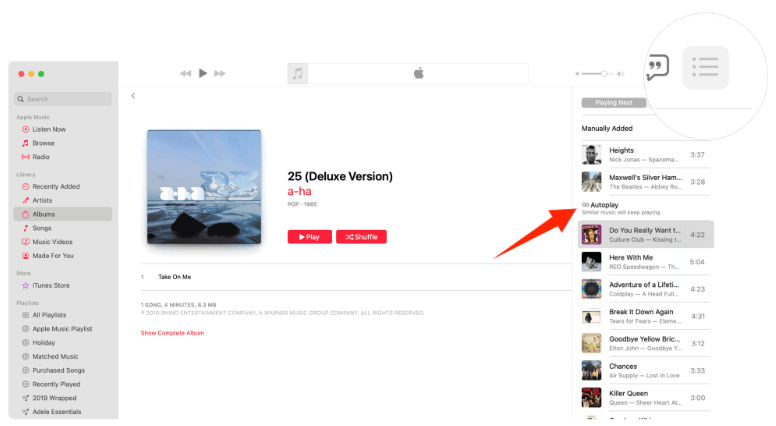Select Killer Queen in queue

coord(646,398)
